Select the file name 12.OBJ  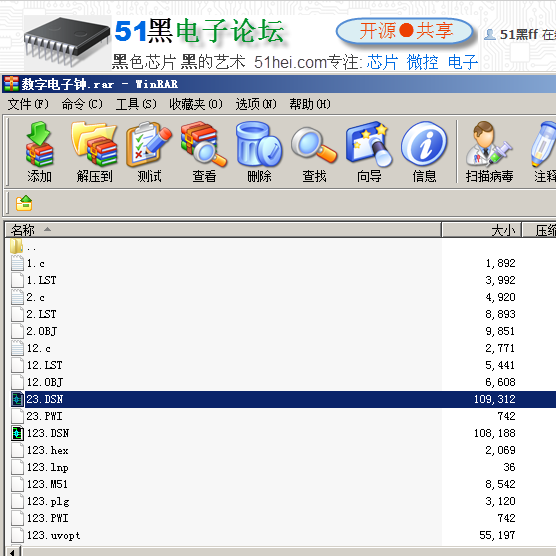[45, 382]
